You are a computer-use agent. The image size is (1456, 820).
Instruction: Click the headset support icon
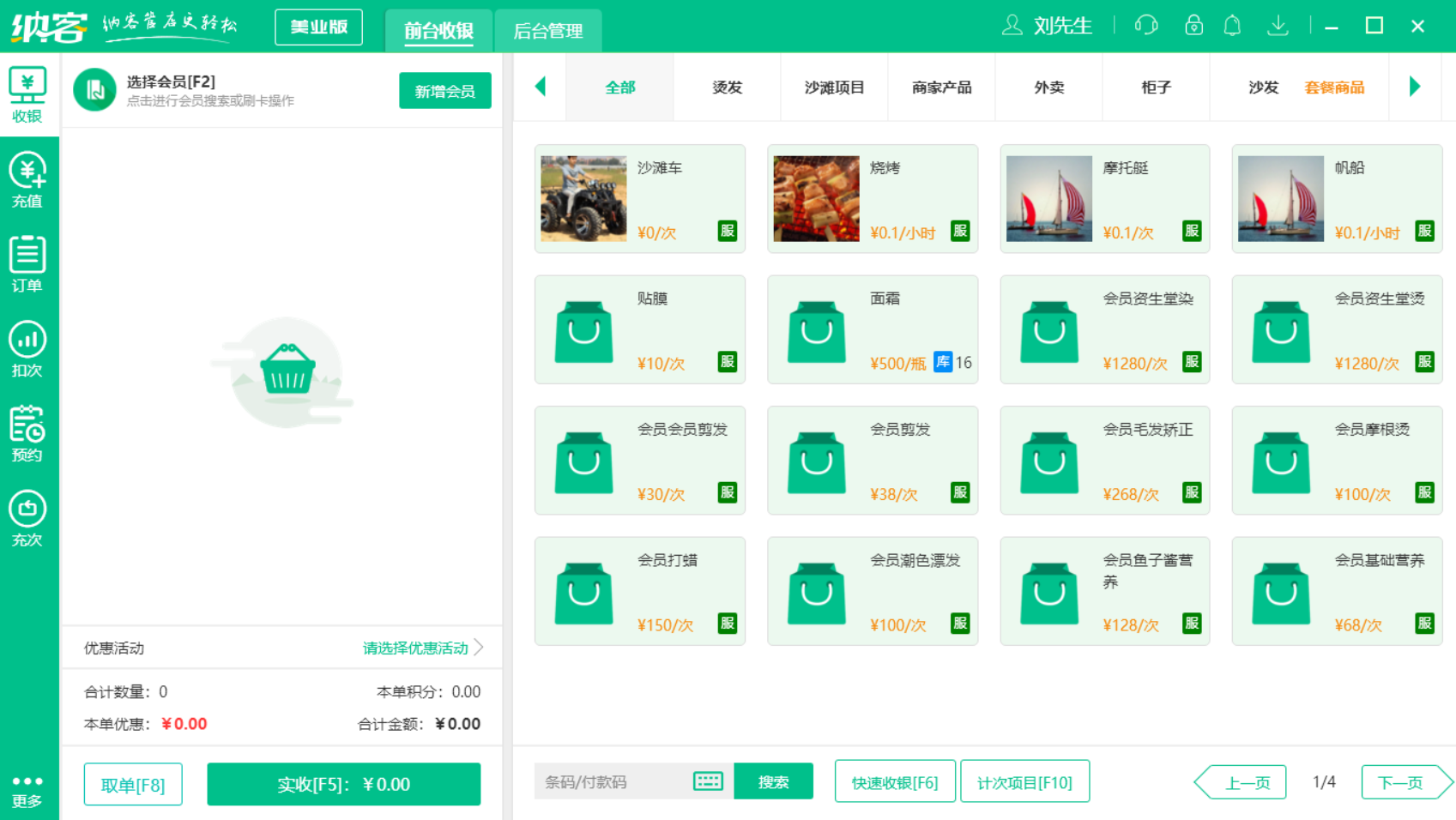click(1145, 26)
